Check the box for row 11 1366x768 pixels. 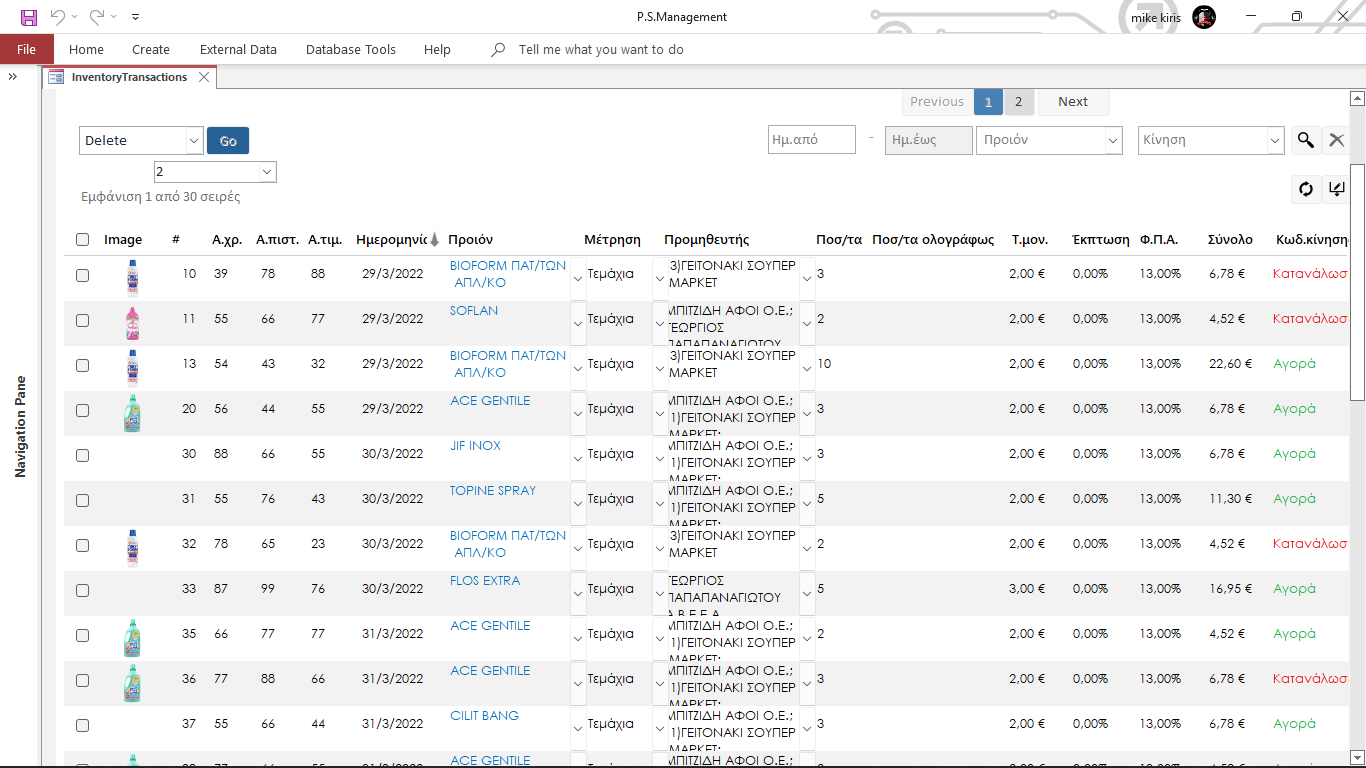tap(82, 320)
